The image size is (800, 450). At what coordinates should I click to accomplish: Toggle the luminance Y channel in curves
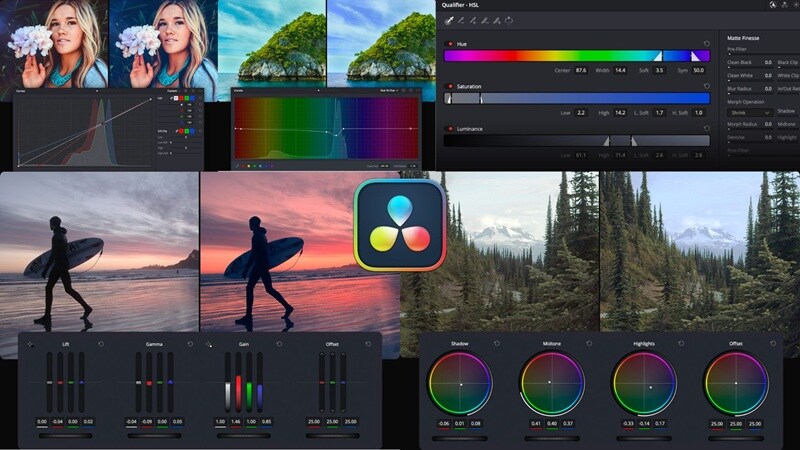[x=176, y=98]
